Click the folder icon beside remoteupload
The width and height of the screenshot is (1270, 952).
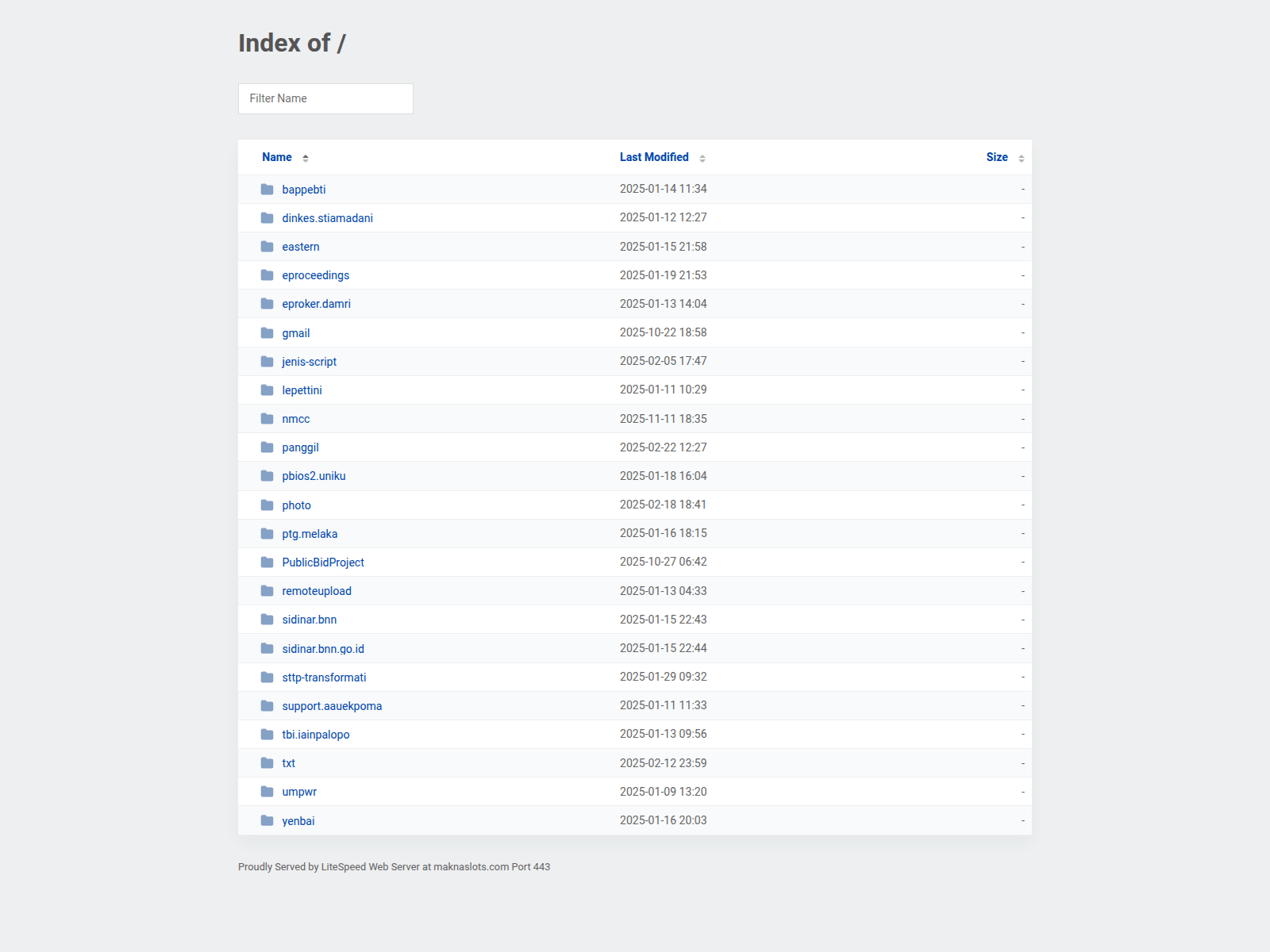pos(267,591)
